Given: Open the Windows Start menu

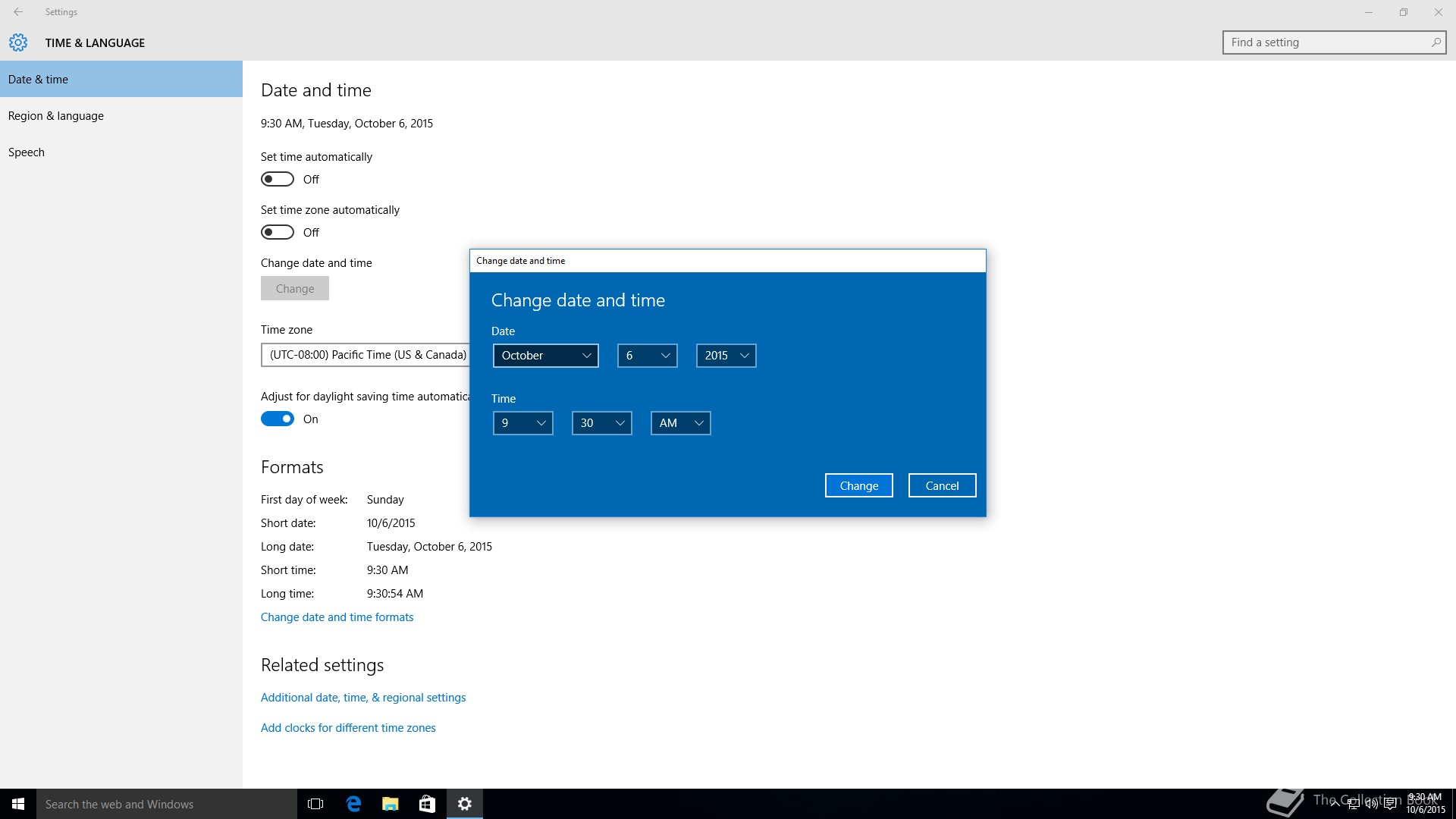Looking at the screenshot, I should pyautogui.click(x=18, y=804).
